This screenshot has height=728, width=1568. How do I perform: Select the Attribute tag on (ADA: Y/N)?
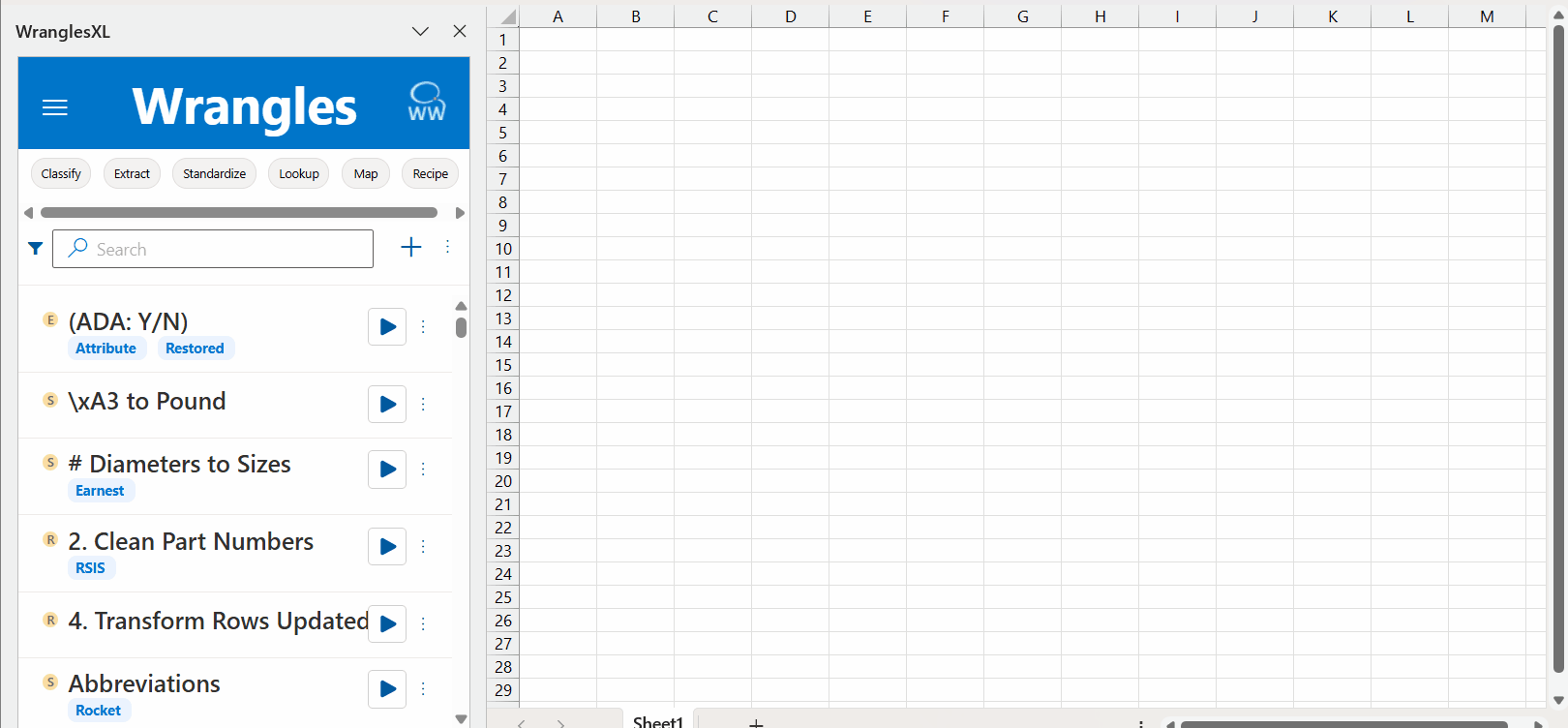106,349
